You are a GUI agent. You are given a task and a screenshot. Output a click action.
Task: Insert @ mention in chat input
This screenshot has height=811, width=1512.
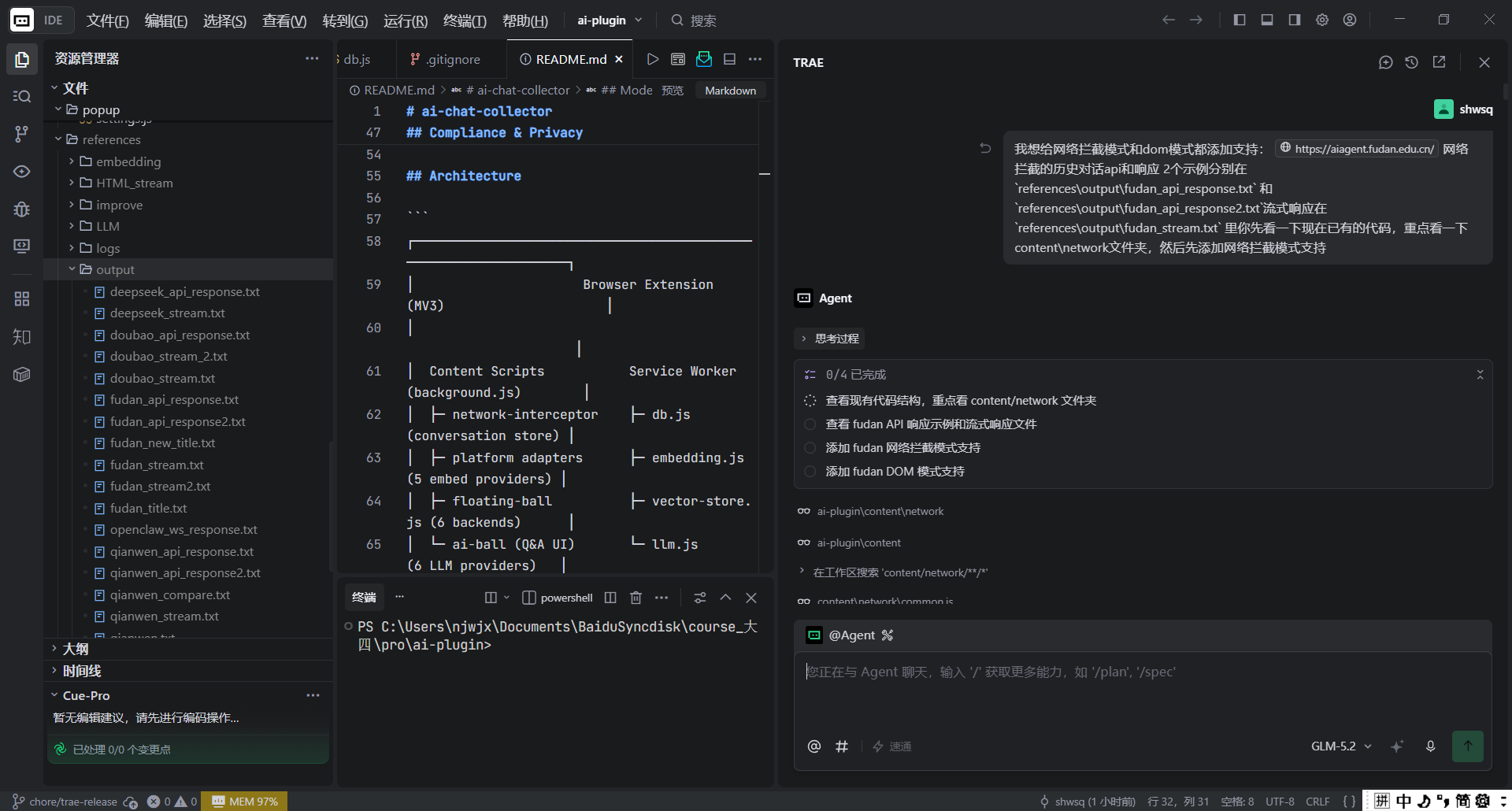[814, 746]
